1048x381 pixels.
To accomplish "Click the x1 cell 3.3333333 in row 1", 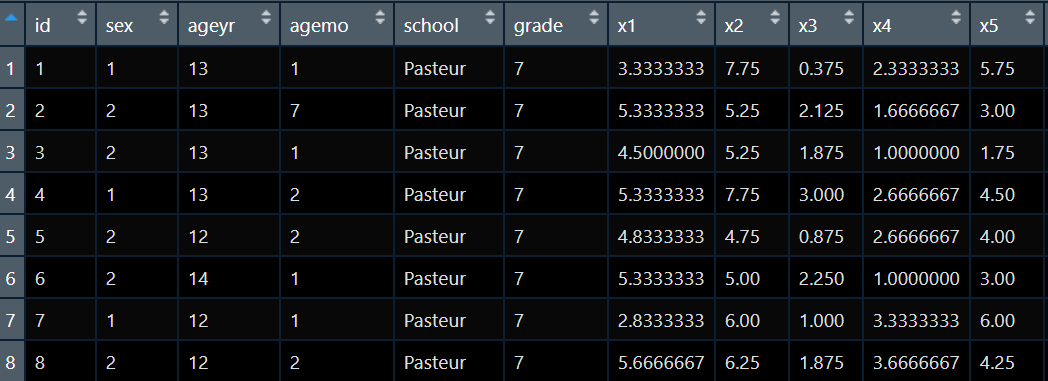I will pyautogui.click(x=661, y=68).
